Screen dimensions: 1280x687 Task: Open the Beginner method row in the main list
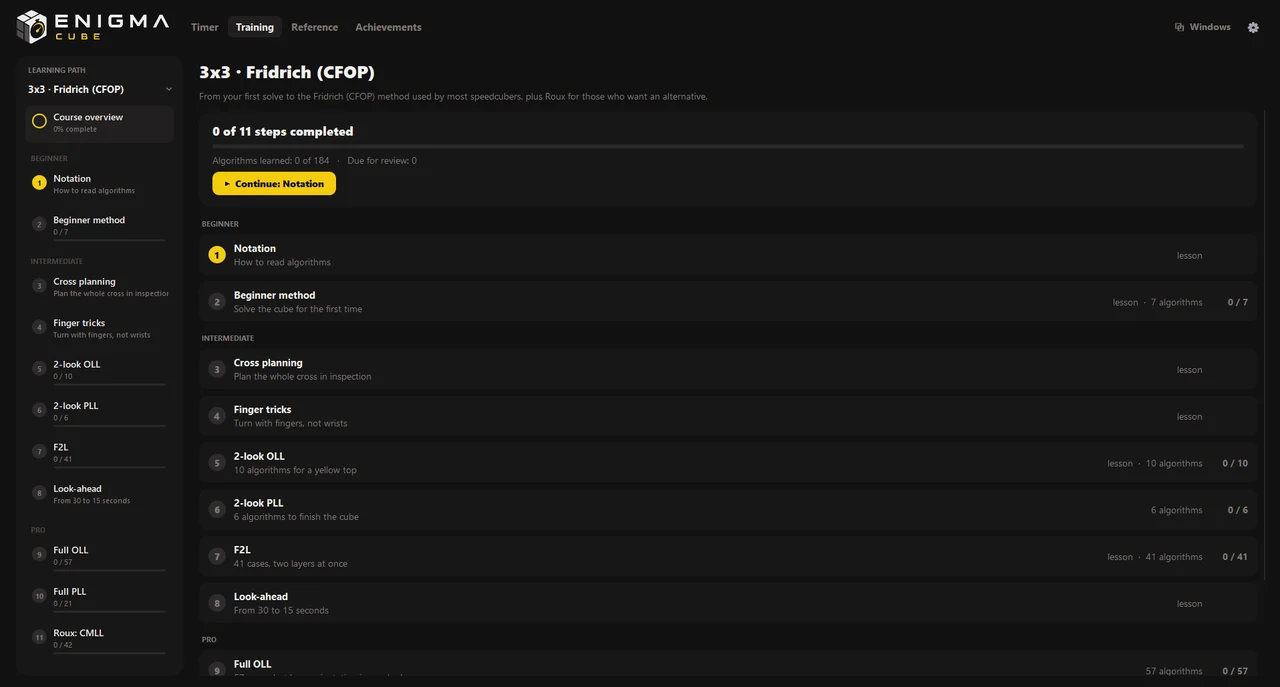tap(728, 302)
